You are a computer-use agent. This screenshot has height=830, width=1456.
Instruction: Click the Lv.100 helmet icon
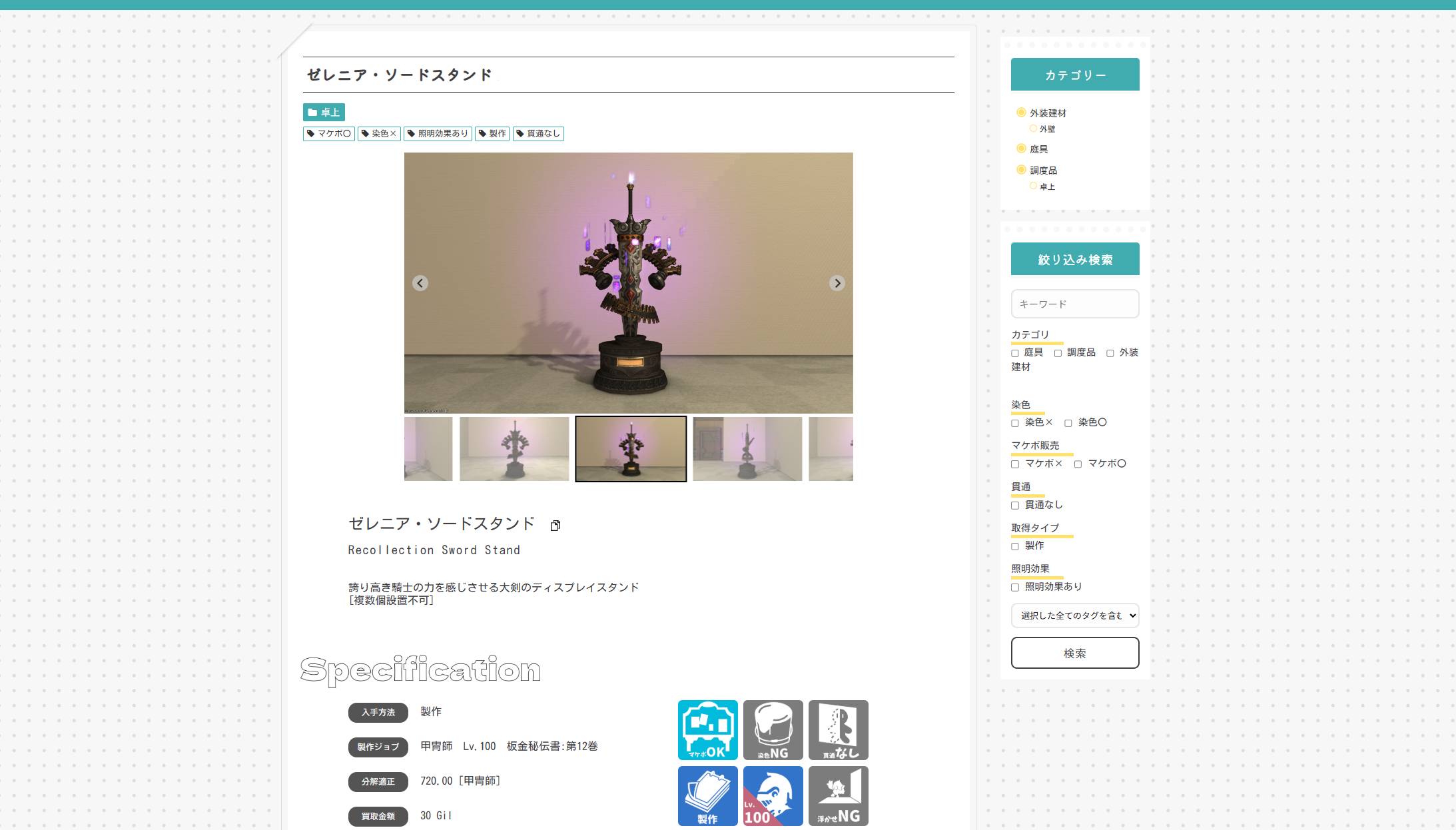tap(773, 795)
